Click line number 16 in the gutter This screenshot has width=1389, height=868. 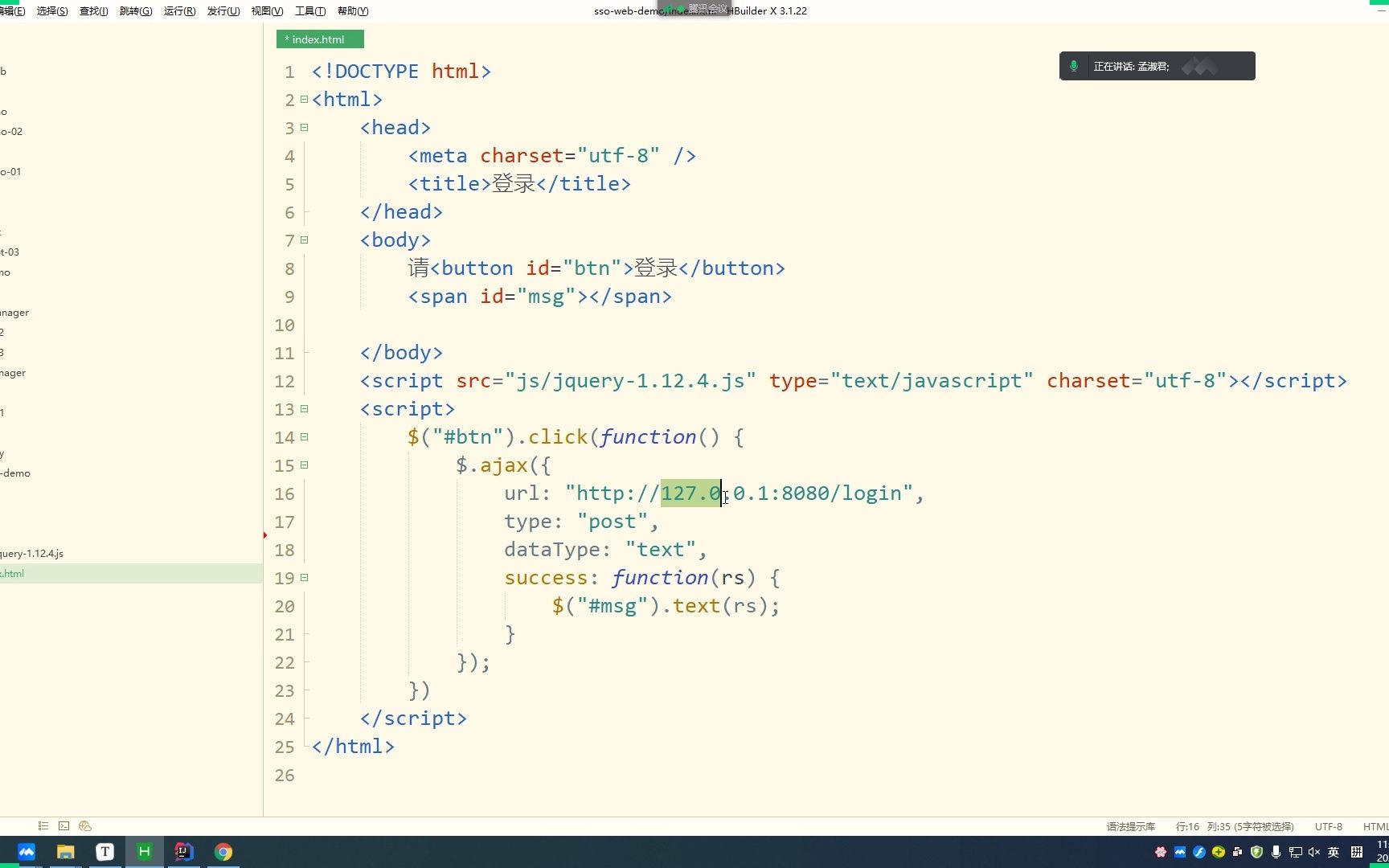coord(285,494)
